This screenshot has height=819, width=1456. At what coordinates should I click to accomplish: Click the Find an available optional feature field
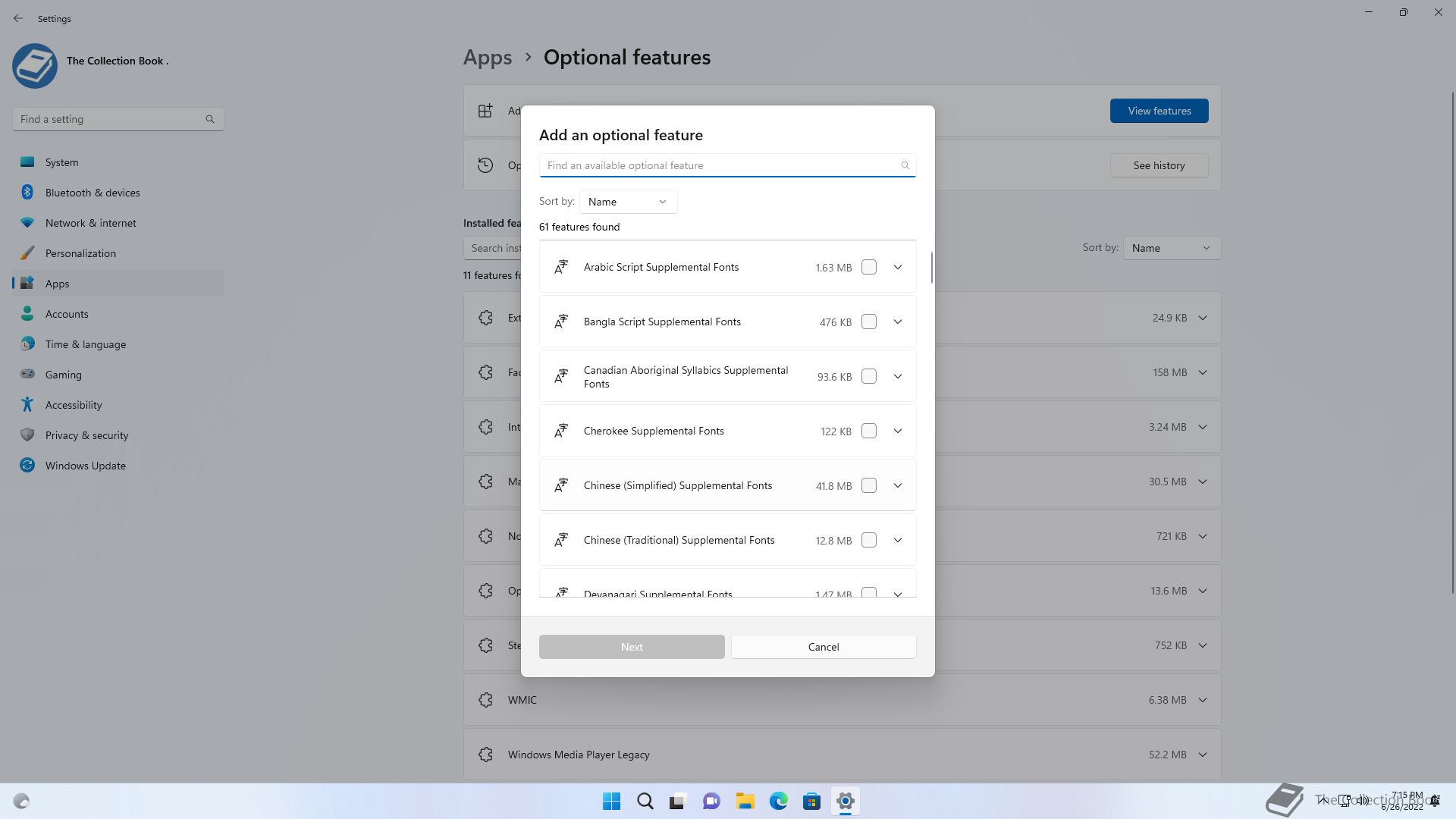[x=727, y=165]
